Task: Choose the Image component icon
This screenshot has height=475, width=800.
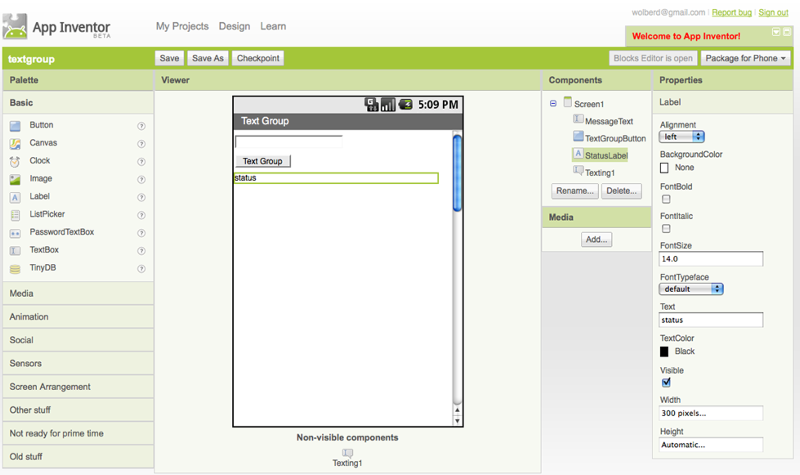Action: pos(15,179)
